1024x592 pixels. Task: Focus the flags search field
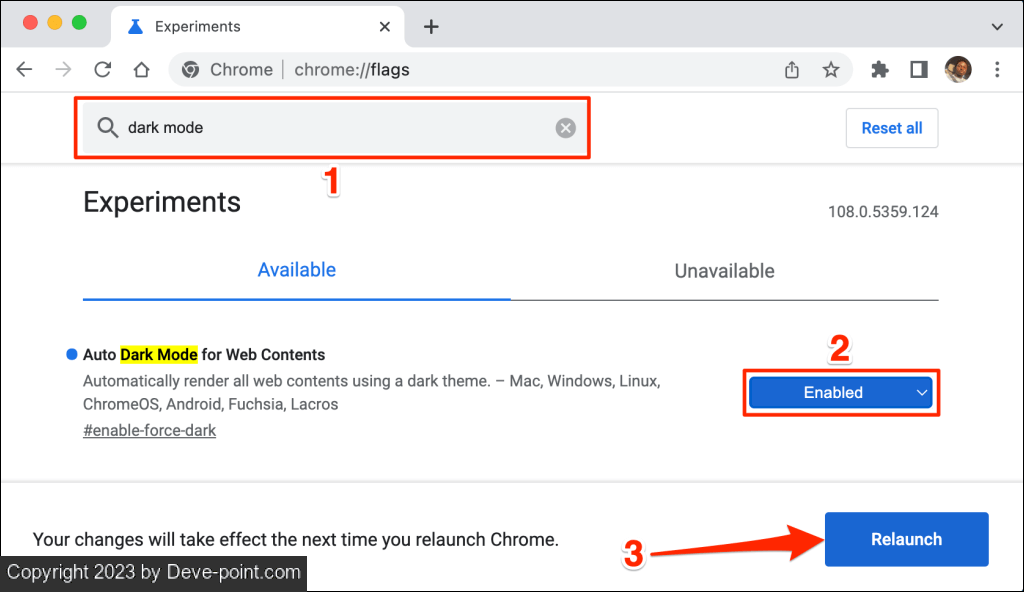[x=330, y=128]
